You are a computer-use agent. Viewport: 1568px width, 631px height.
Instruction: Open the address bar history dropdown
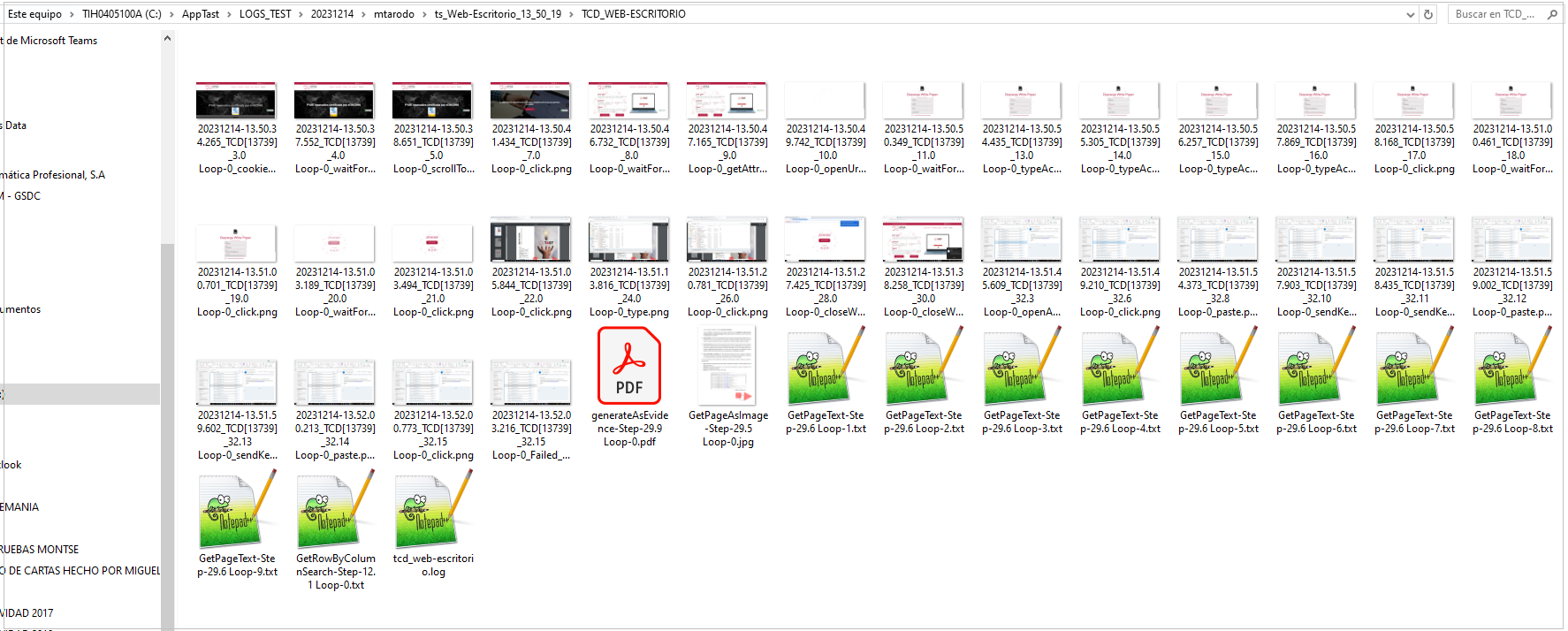click(x=1410, y=14)
